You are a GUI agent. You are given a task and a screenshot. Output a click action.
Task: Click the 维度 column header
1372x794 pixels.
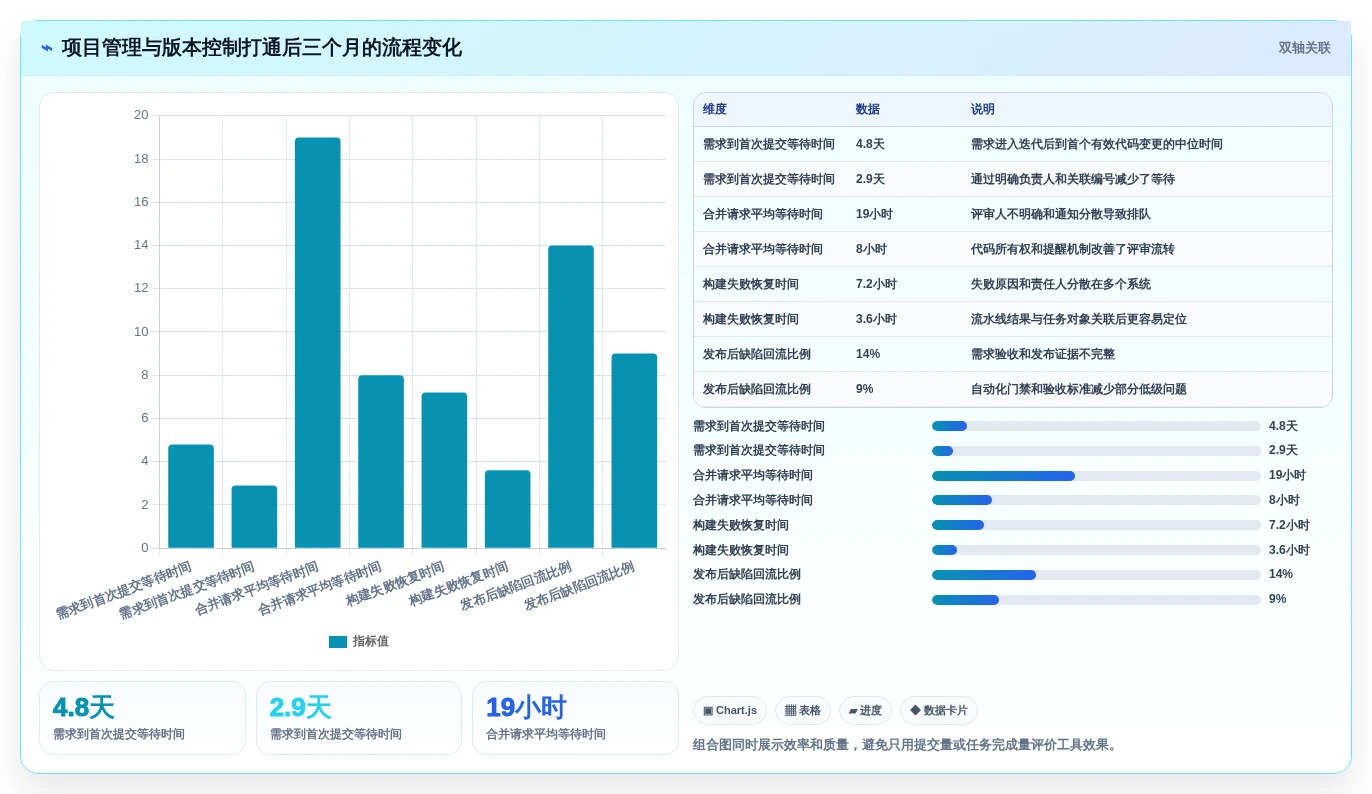[x=715, y=110]
